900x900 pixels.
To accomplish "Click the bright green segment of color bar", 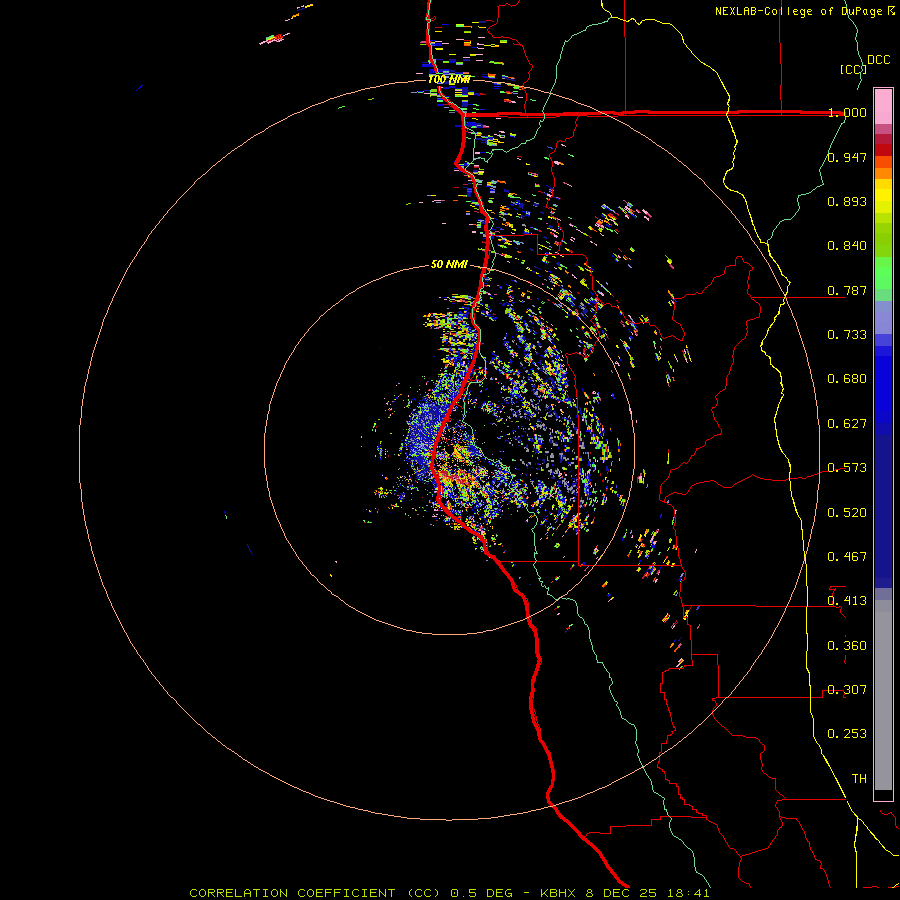I will tap(883, 273).
